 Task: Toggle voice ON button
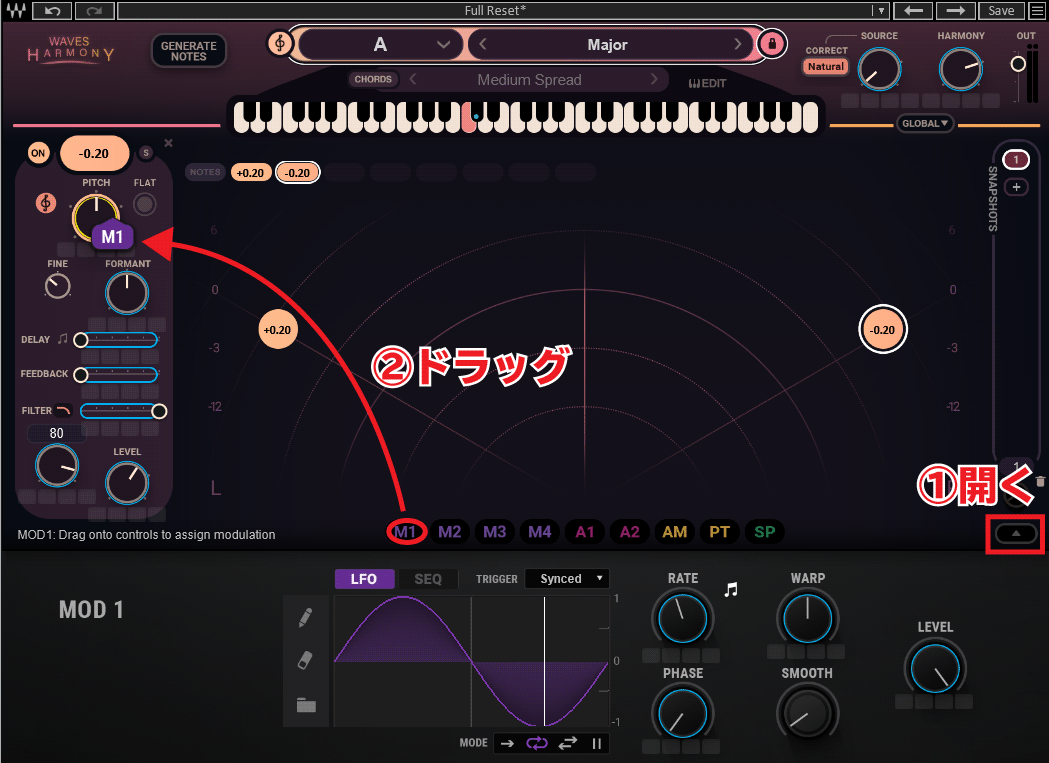tap(38, 153)
